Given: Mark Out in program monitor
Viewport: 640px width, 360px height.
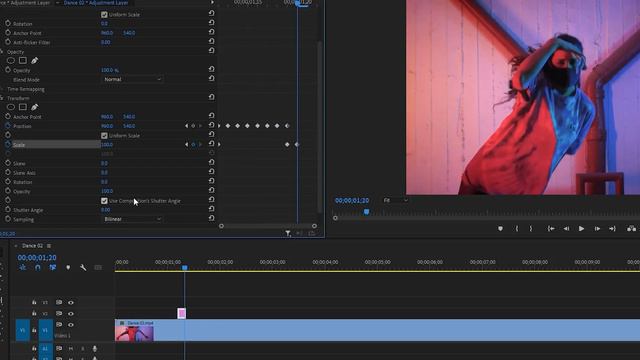Looking at the screenshot, I should tap(531, 229).
